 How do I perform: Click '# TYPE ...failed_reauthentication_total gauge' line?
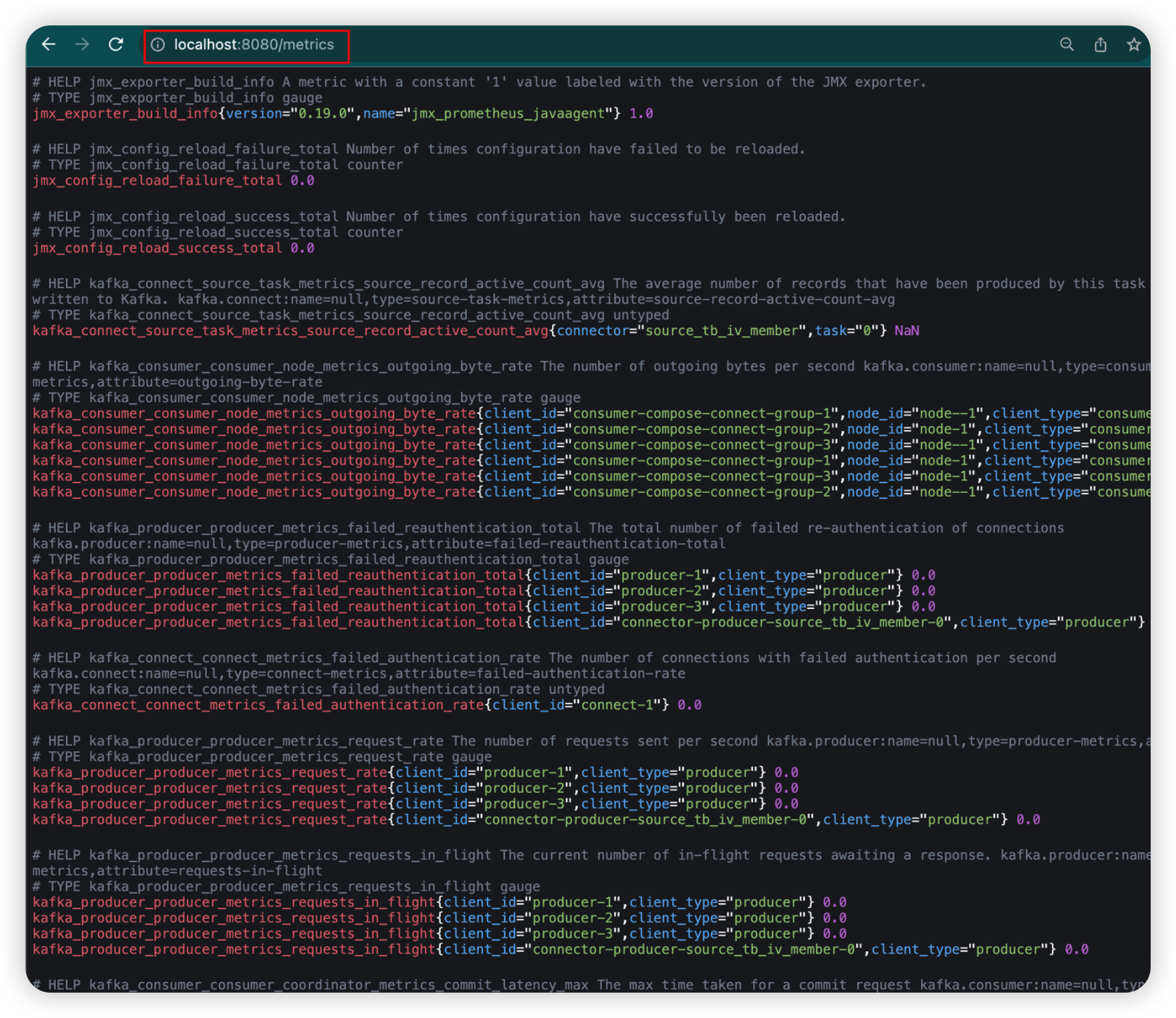330,559
